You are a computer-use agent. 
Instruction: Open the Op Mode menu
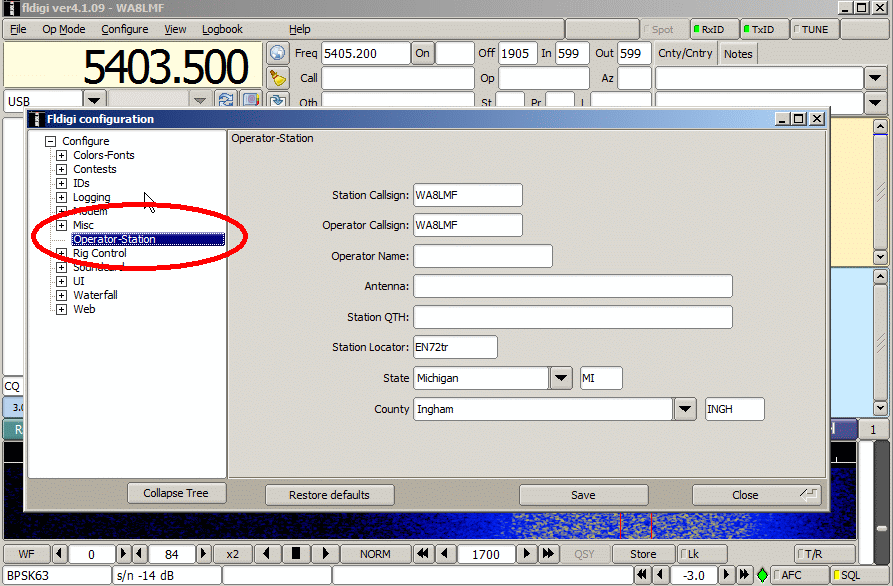[x=64, y=29]
